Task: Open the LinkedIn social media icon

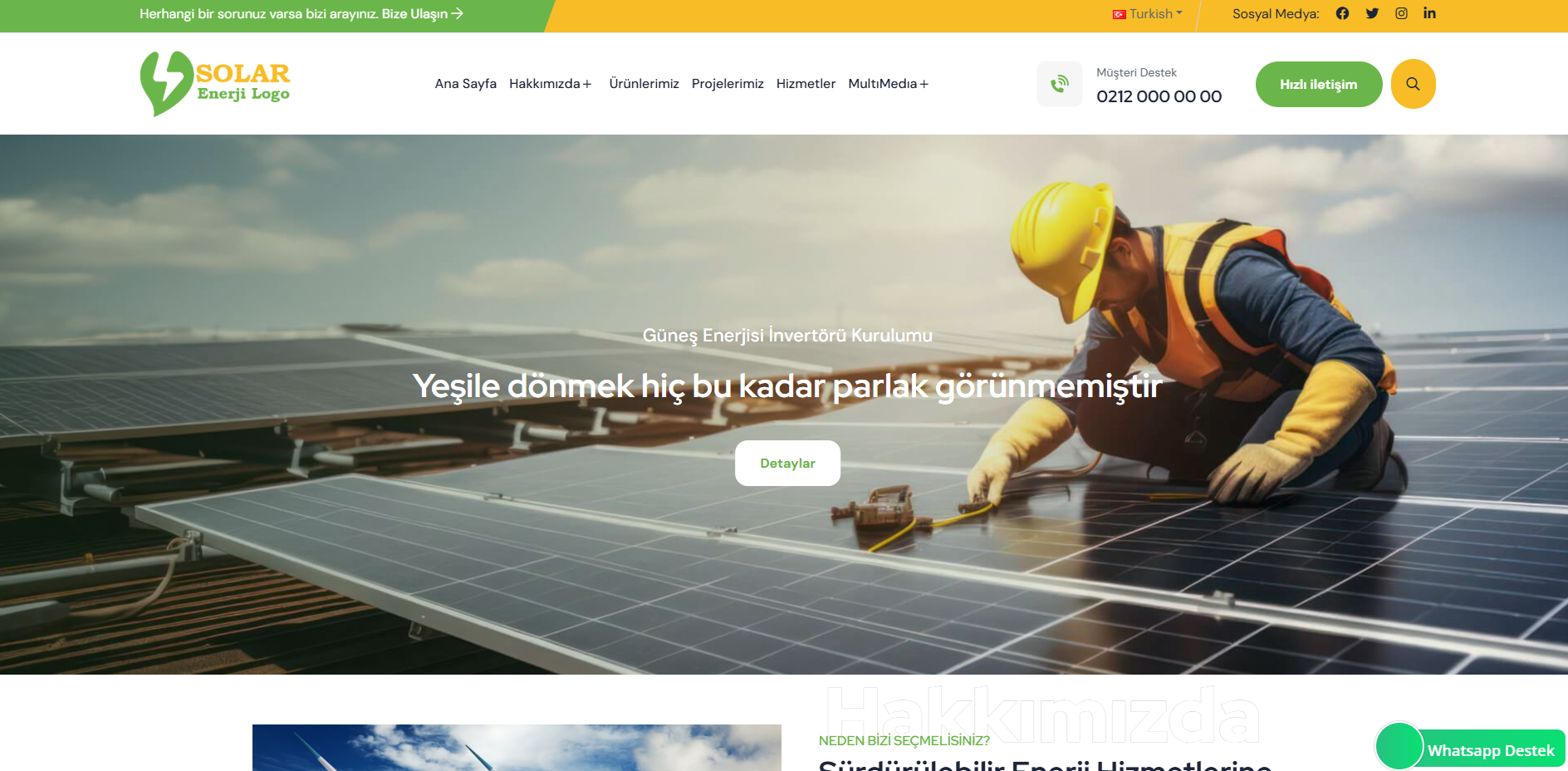Action: pyautogui.click(x=1429, y=13)
